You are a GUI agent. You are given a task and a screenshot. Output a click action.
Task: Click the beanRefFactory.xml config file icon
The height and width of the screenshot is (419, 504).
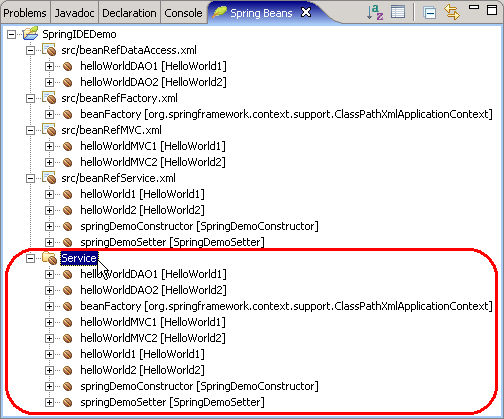[49, 98]
